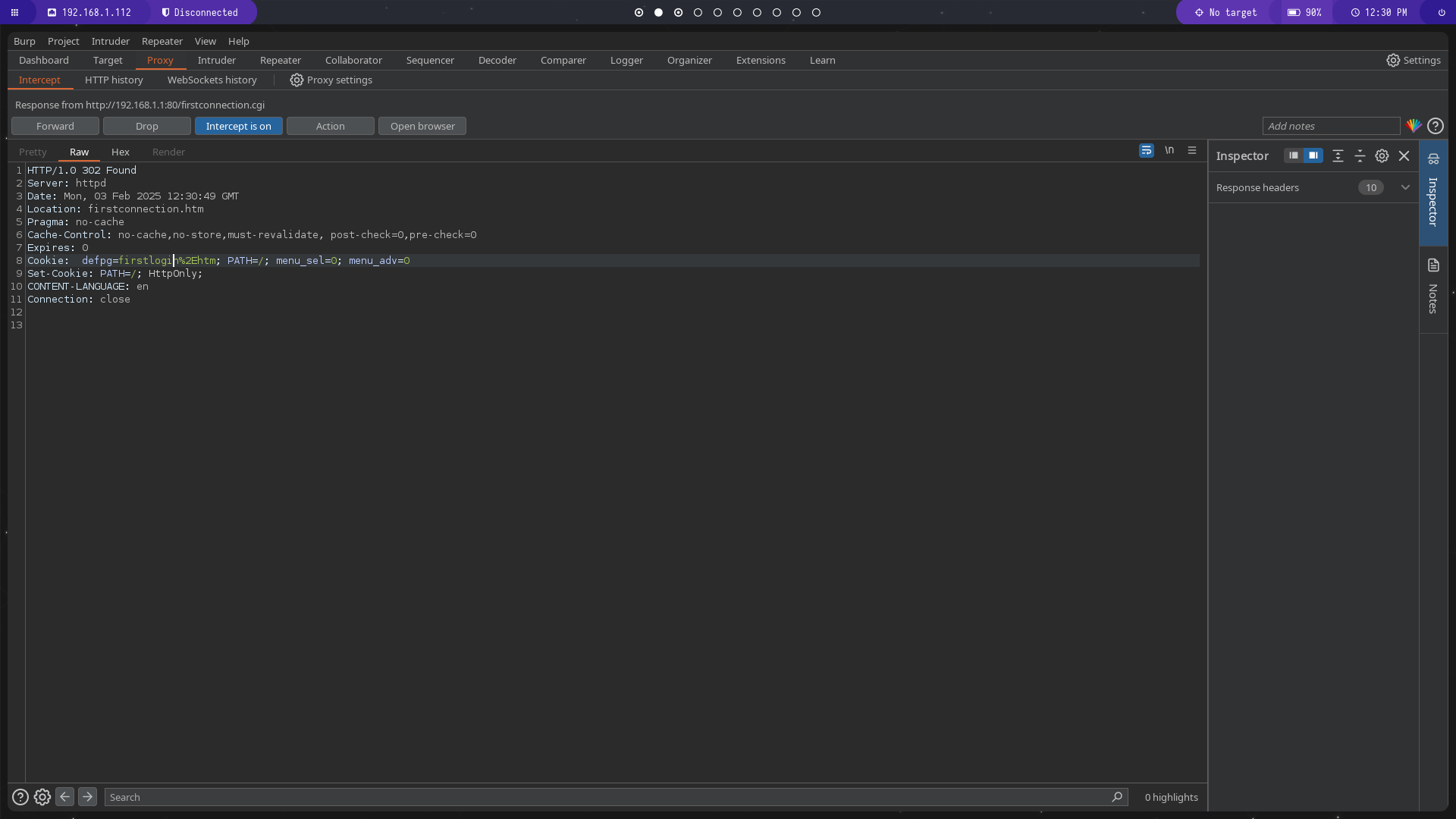Viewport: 1456px width, 819px height.
Task: Open the Project menu
Action: [63, 41]
